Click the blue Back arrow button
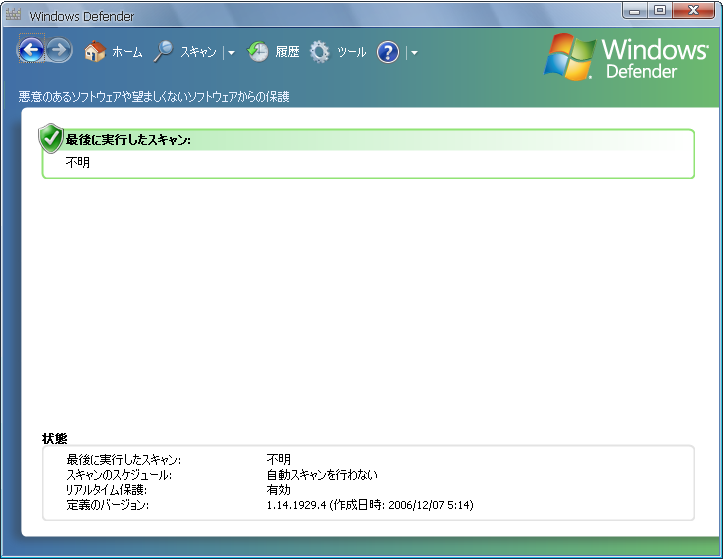This screenshot has height=559, width=723. (31, 51)
